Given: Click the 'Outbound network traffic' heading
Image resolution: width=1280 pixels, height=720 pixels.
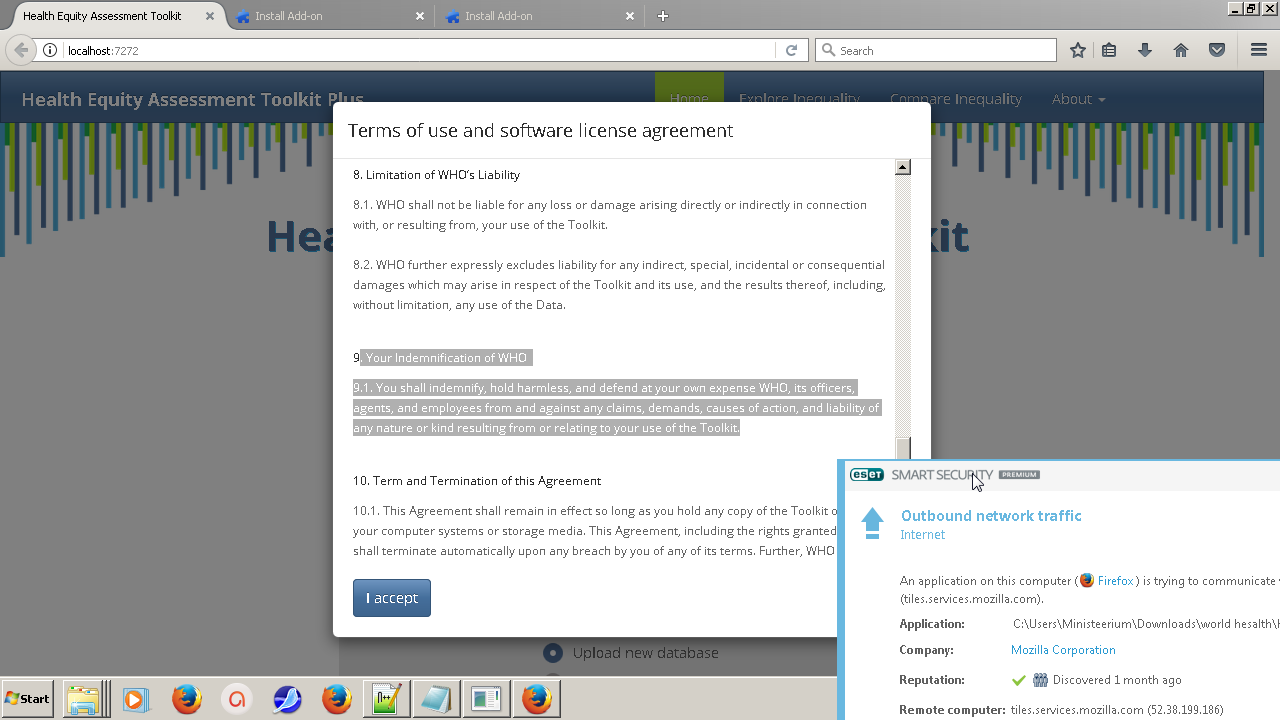Looking at the screenshot, I should [991, 516].
